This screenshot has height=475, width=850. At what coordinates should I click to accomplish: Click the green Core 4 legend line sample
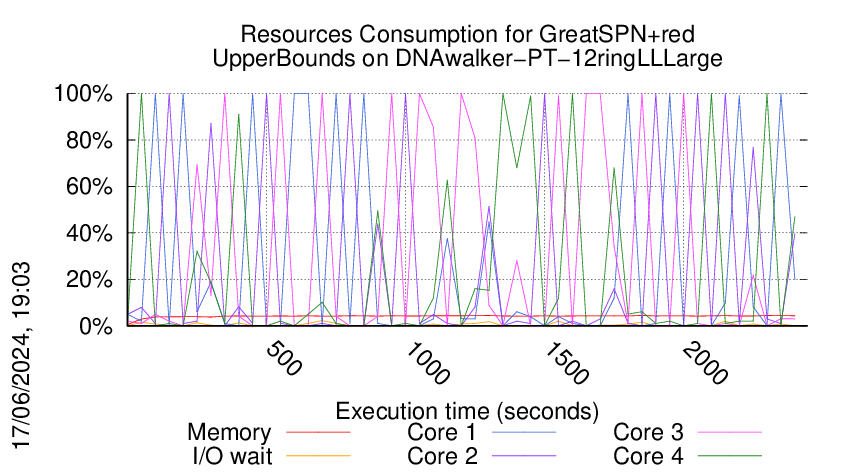pyautogui.click(x=730, y=456)
